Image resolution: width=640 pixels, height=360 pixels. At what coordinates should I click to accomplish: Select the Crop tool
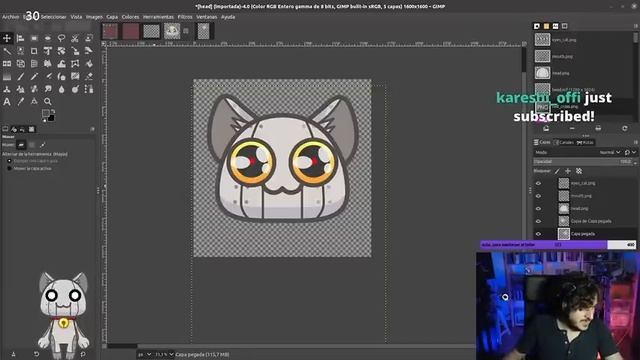[x=34, y=51]
